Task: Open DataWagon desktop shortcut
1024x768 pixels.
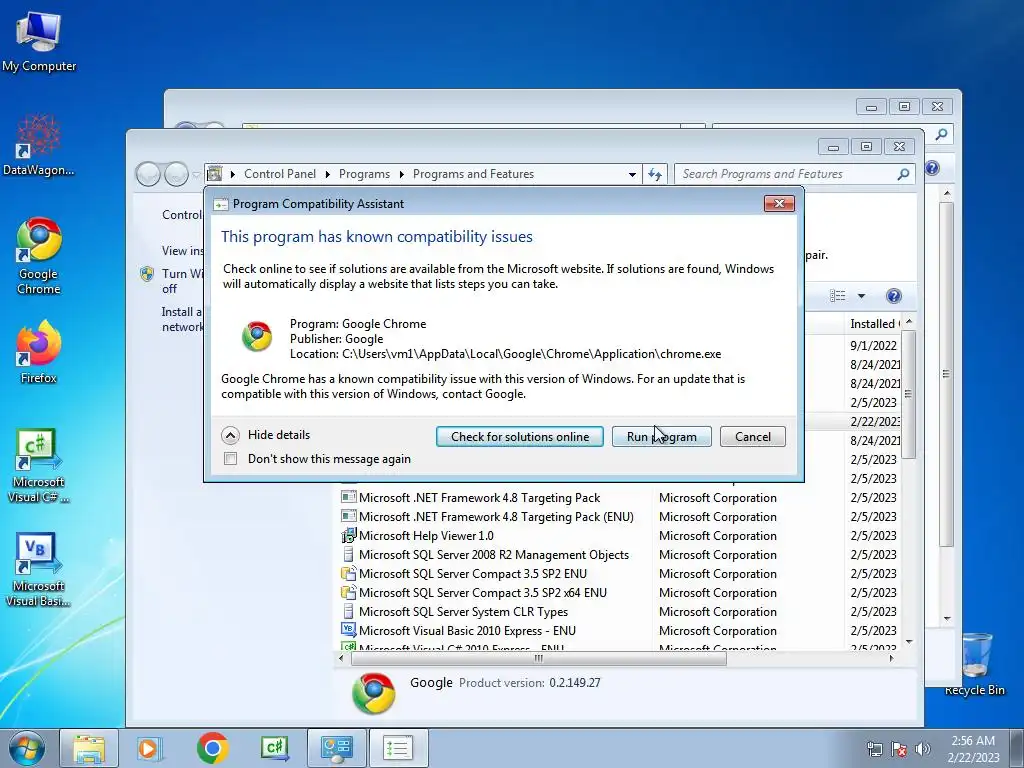Action: coord(39,145)
